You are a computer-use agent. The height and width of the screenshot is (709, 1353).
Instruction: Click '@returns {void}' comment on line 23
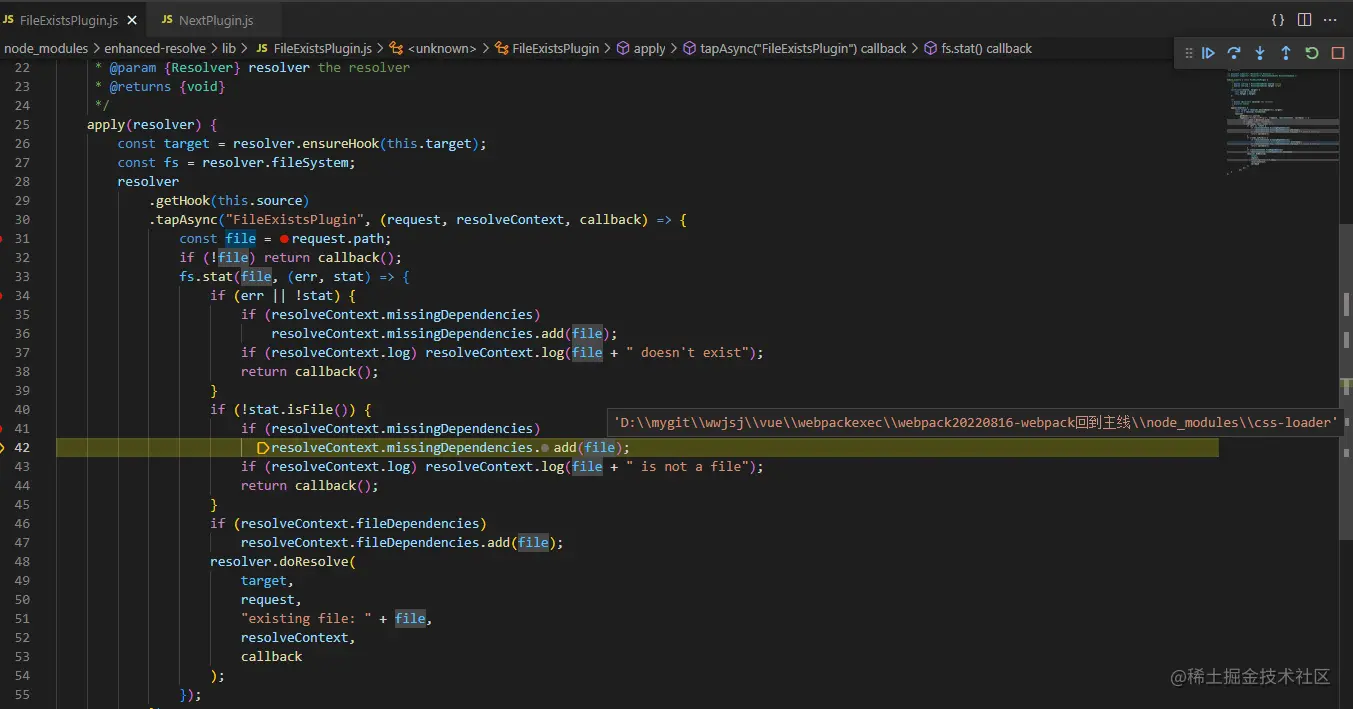click(168, 87)
